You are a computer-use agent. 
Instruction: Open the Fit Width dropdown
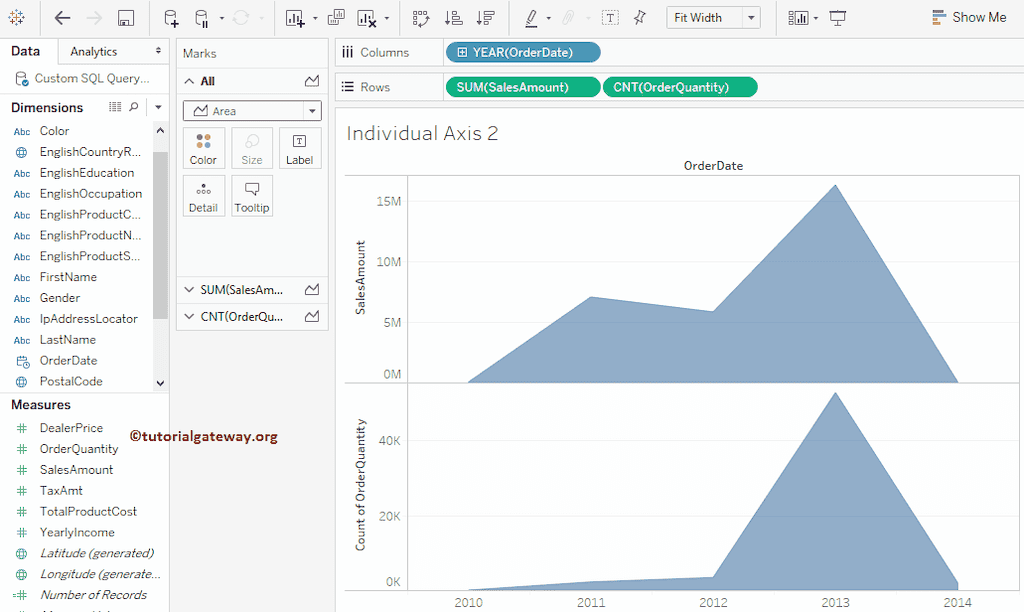713,17
